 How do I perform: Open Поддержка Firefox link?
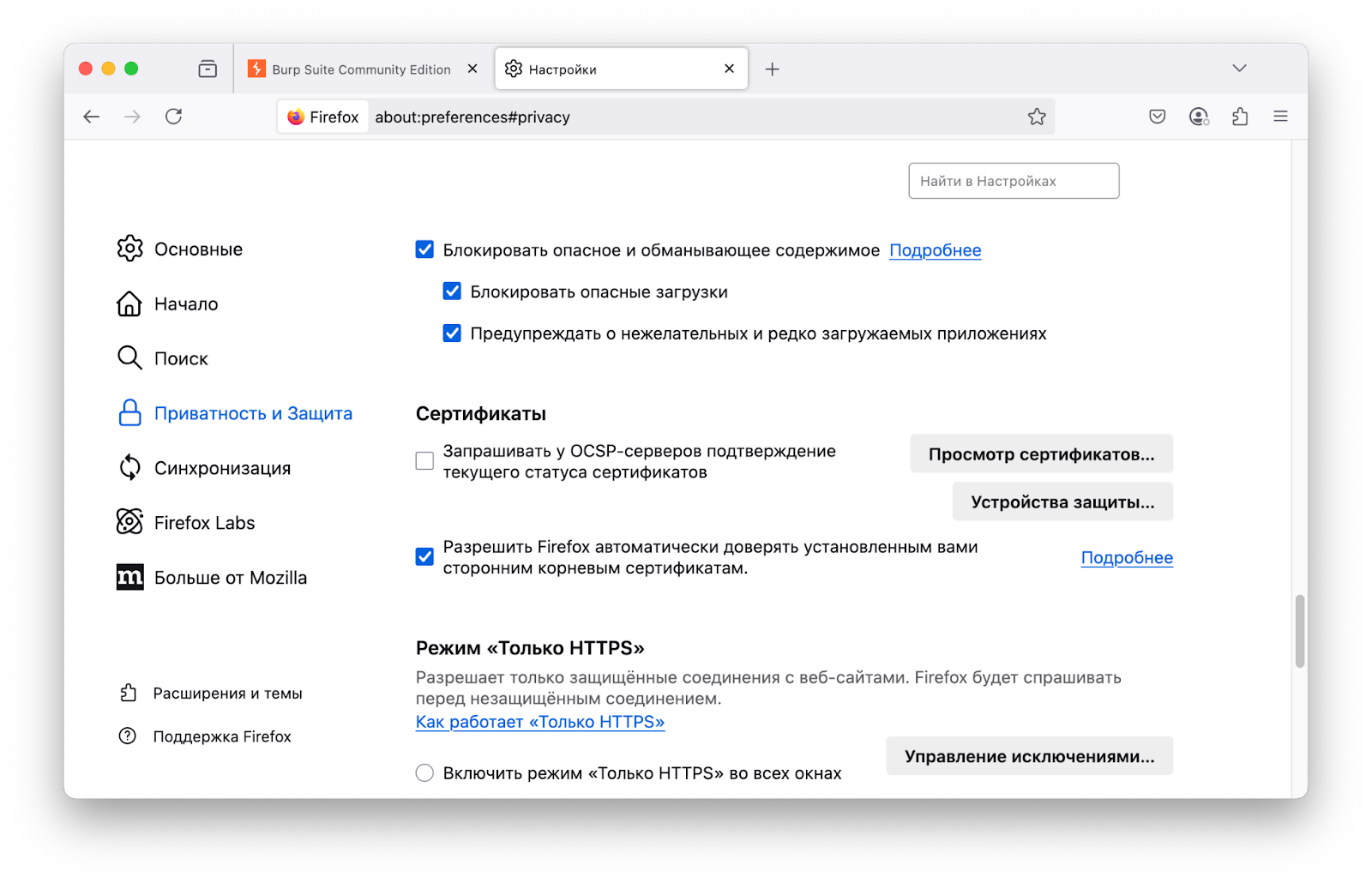pyautogui.click(x=222, y=736)
